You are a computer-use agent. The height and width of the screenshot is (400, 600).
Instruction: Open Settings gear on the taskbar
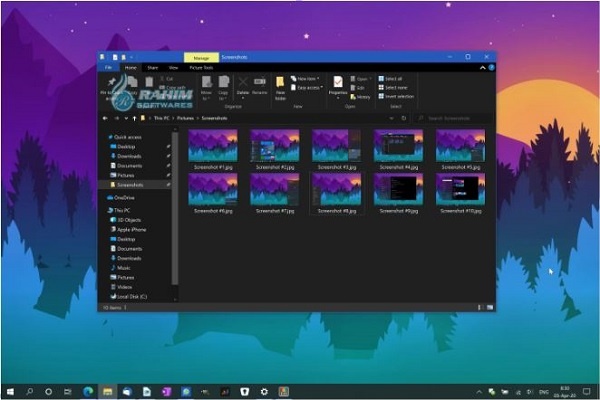pyautogui.click(x=264, y=392)
